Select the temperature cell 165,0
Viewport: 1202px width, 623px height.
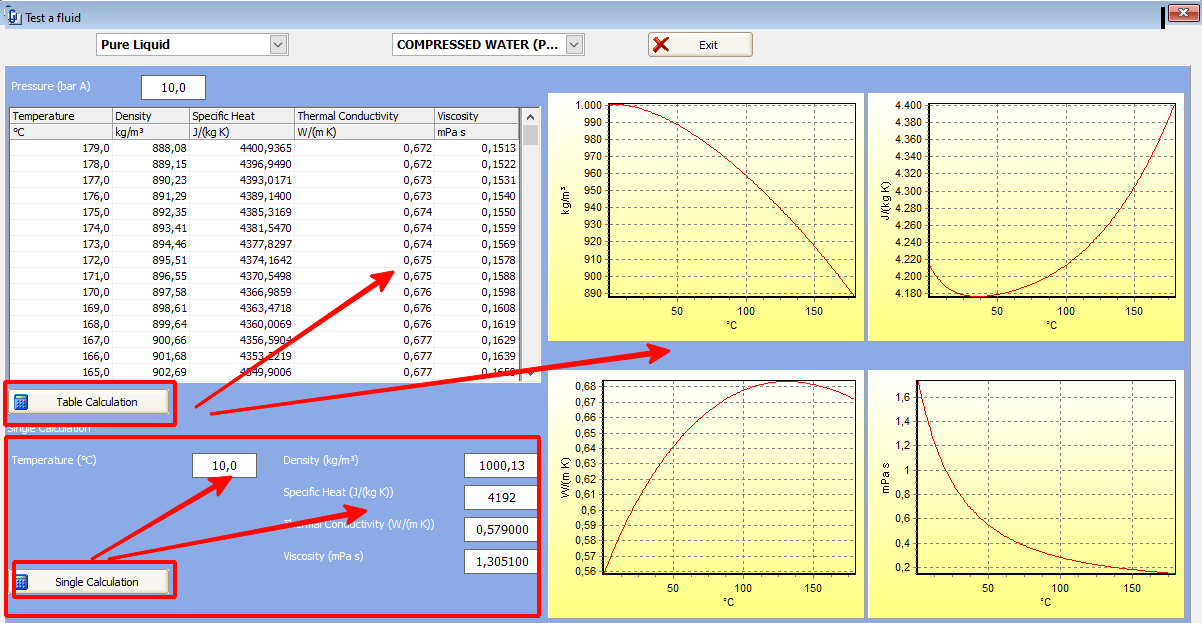60,372
